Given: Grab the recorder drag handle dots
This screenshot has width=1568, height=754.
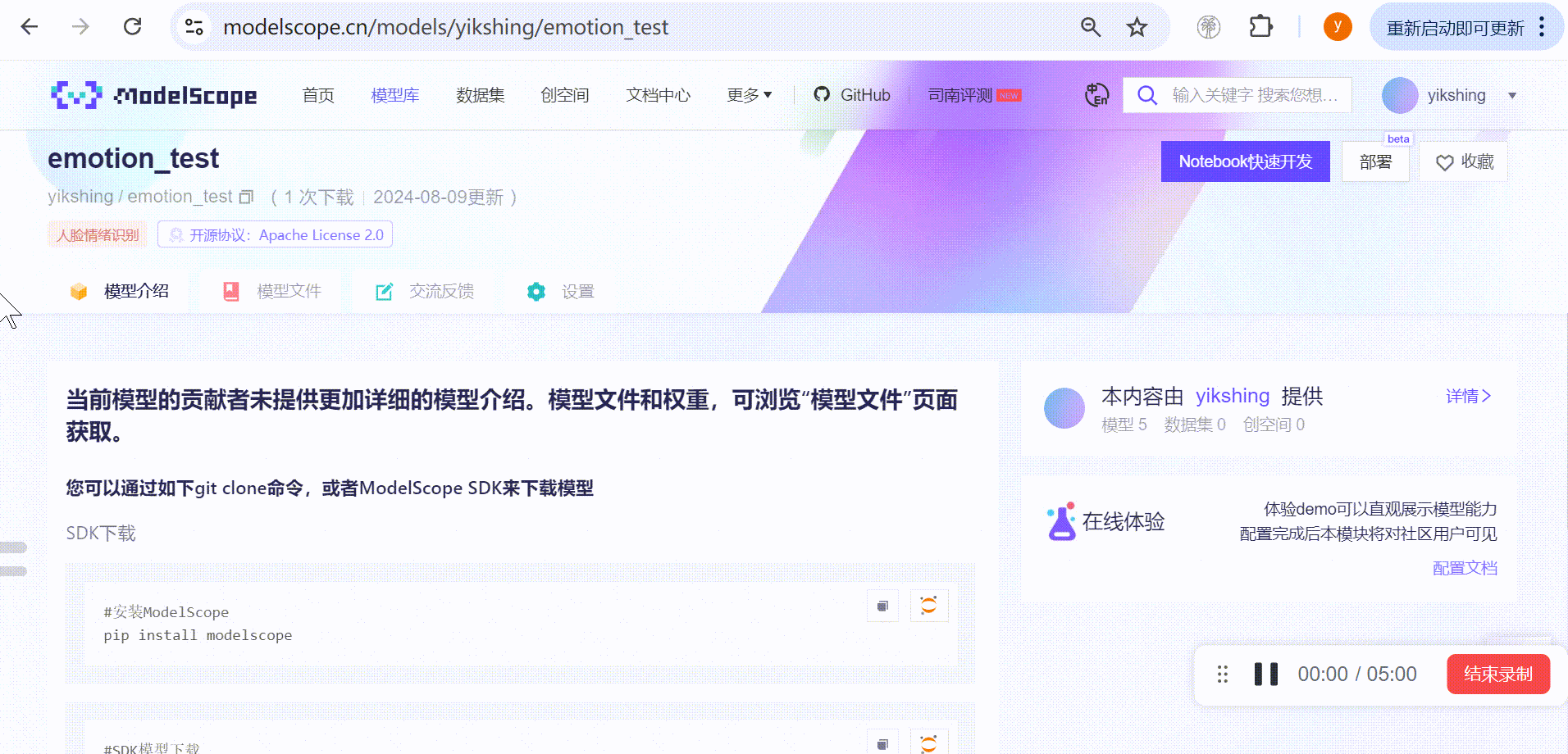Looking at the screenshot, I should point(1222,675).
